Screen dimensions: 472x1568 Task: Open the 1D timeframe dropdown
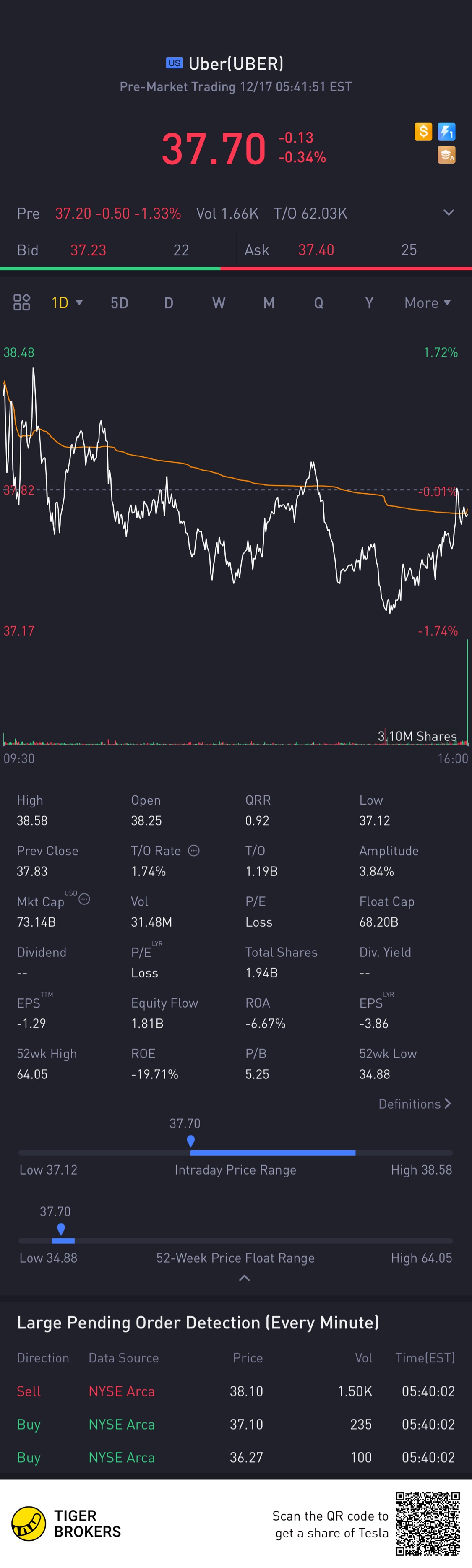pos(66,302)
